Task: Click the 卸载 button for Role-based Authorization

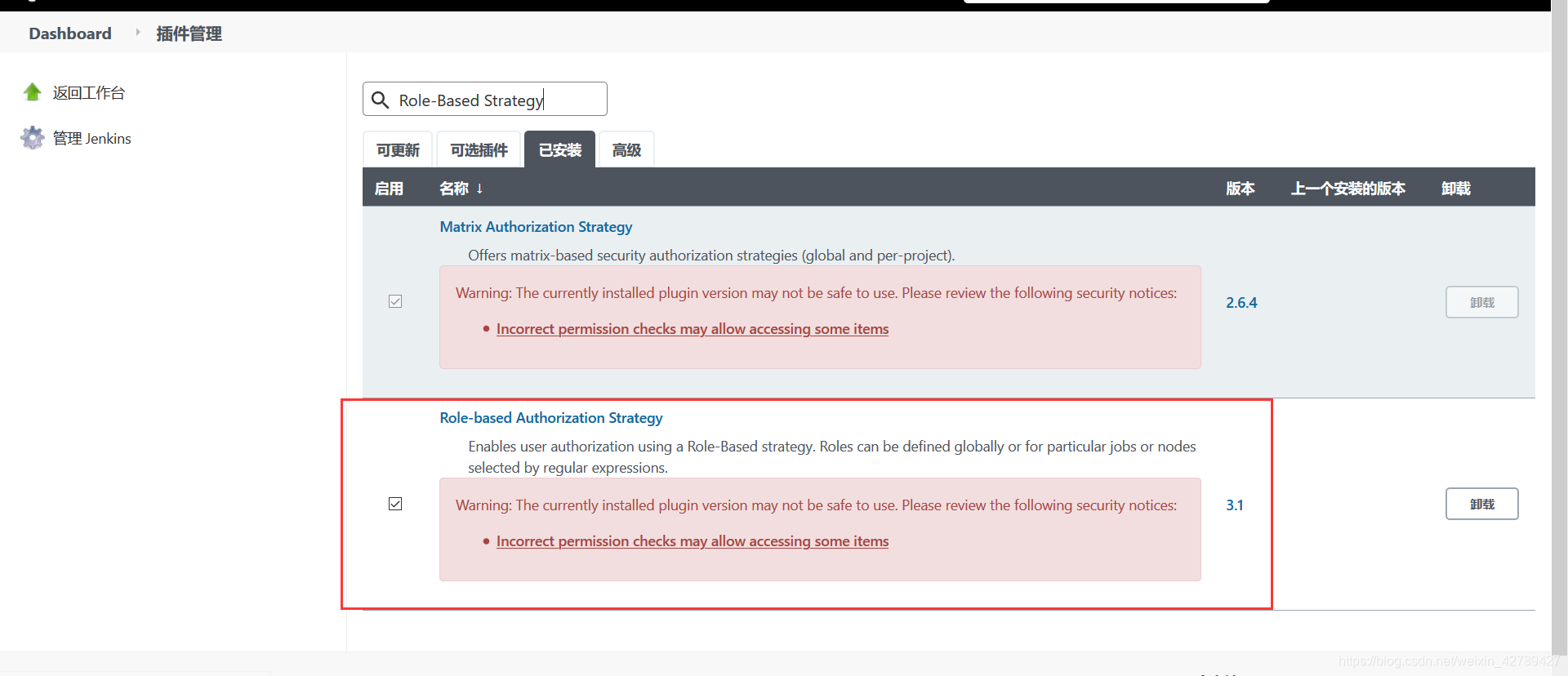Action: click(x=1482, y=504)
